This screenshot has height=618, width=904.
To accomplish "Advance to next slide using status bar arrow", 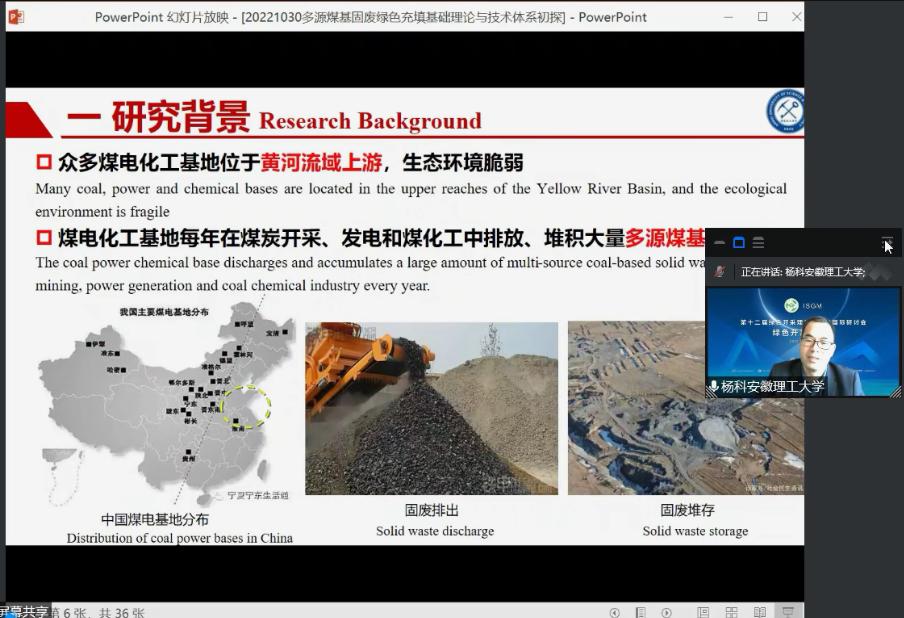I will 666,612.
